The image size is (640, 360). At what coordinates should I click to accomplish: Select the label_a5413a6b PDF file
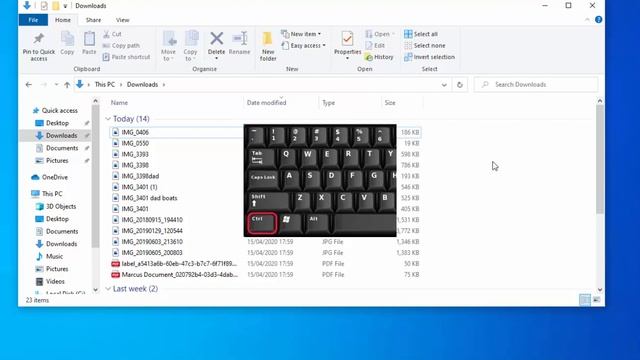[x=179, y=264]
